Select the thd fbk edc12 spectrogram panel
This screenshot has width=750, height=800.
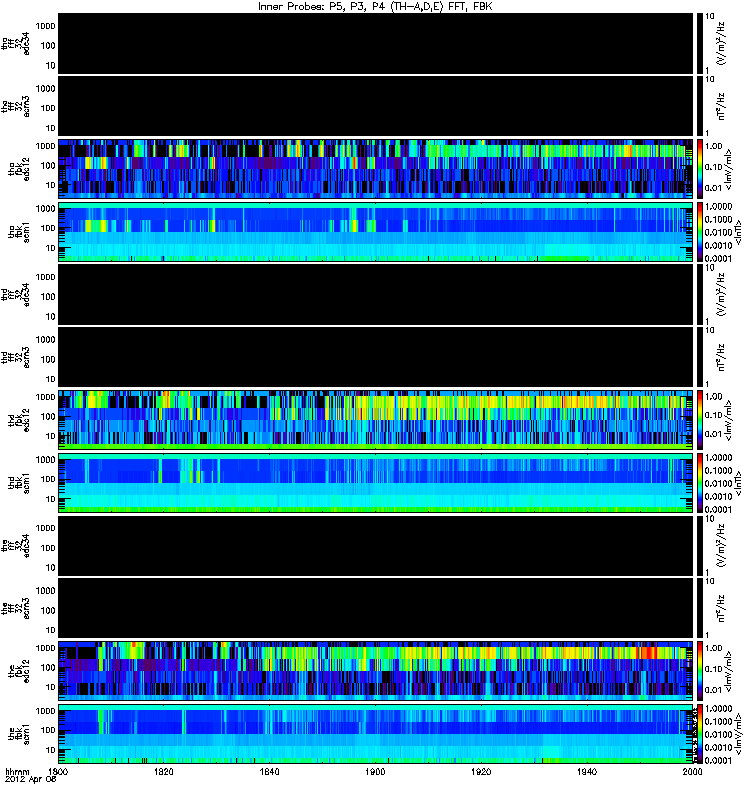tap(376, 420)
